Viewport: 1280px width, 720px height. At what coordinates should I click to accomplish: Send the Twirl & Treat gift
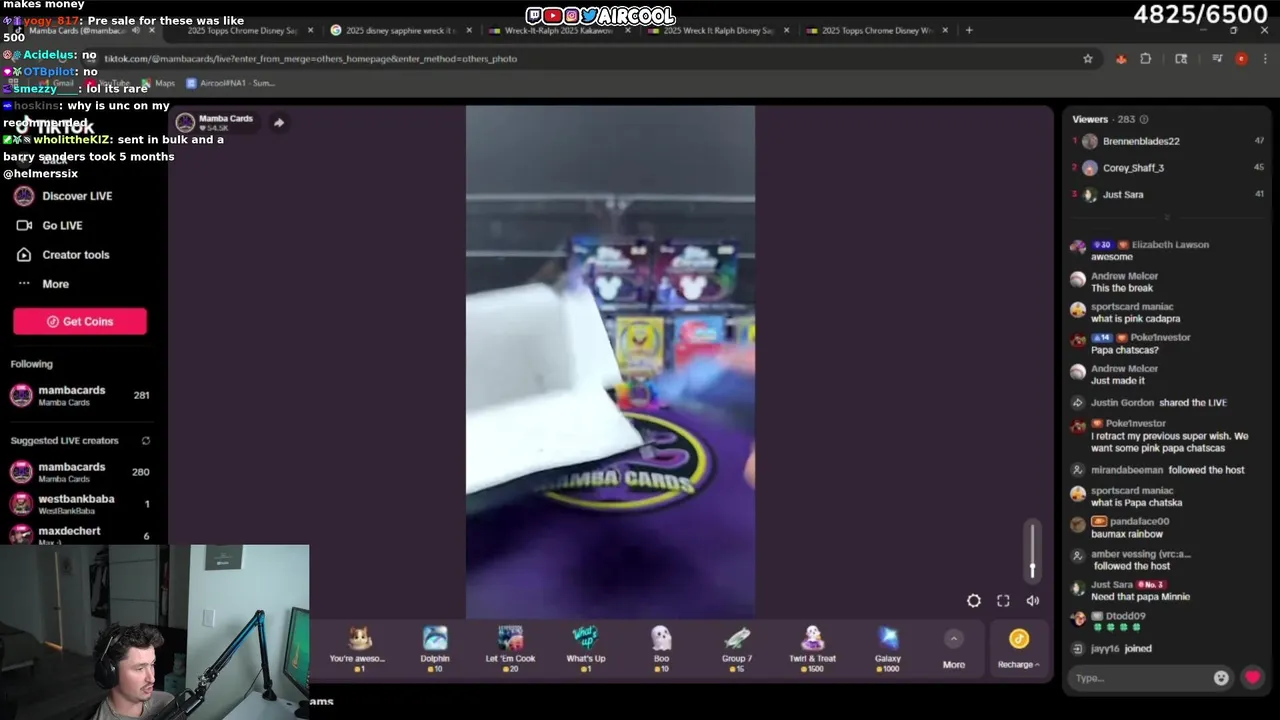(x=812, y=647)
